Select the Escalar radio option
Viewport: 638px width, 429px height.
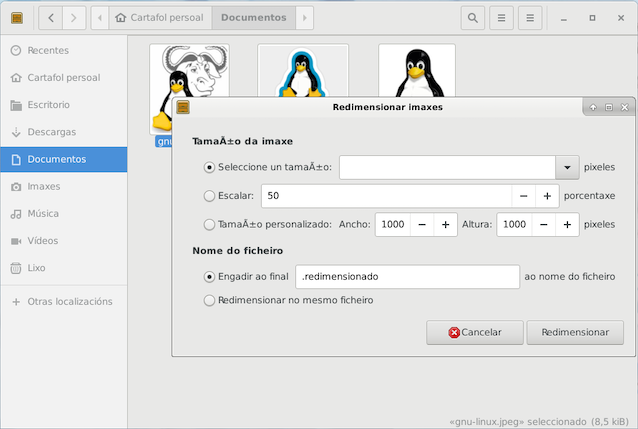pos(209,196)
